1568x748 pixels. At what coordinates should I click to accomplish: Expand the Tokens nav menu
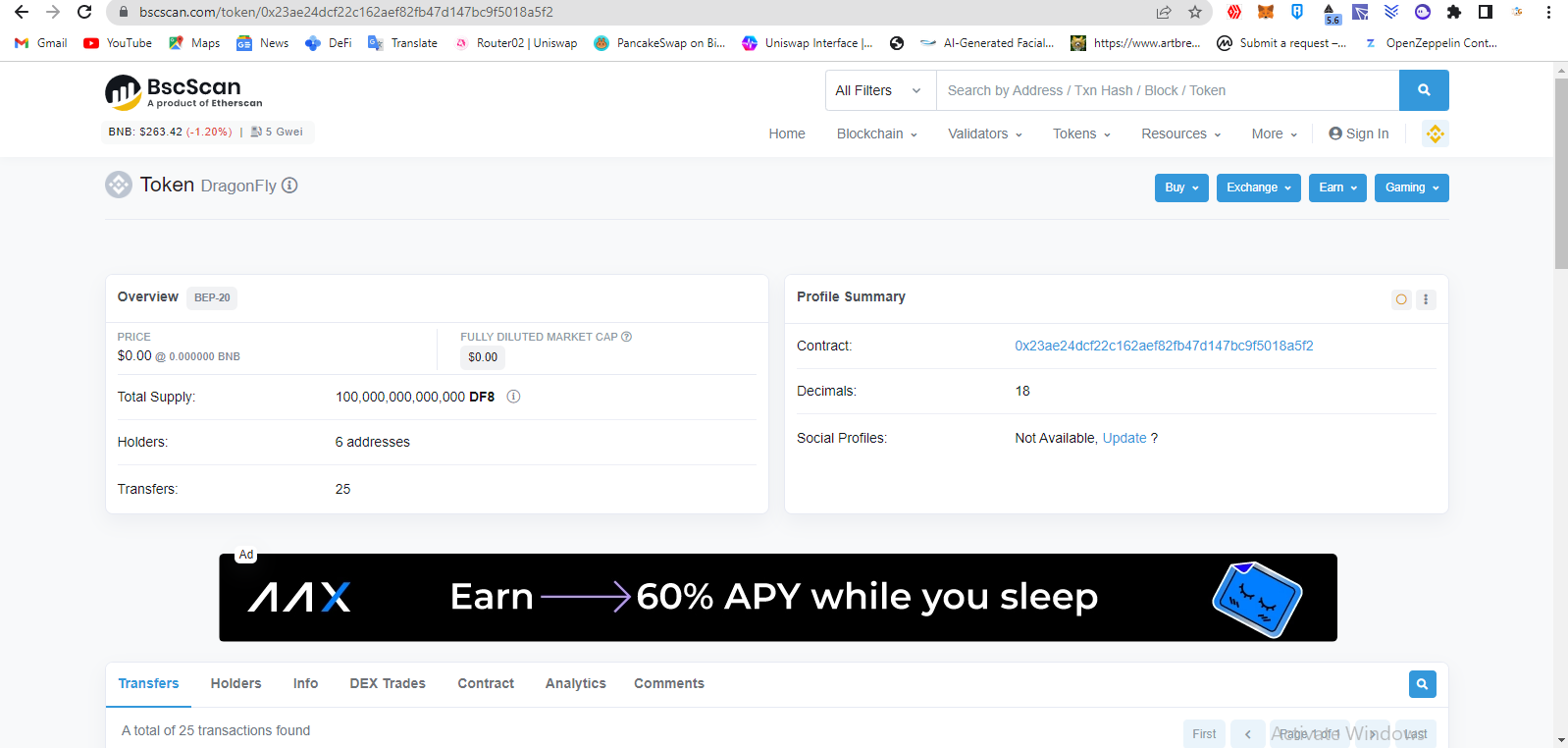click(1081, 134)
